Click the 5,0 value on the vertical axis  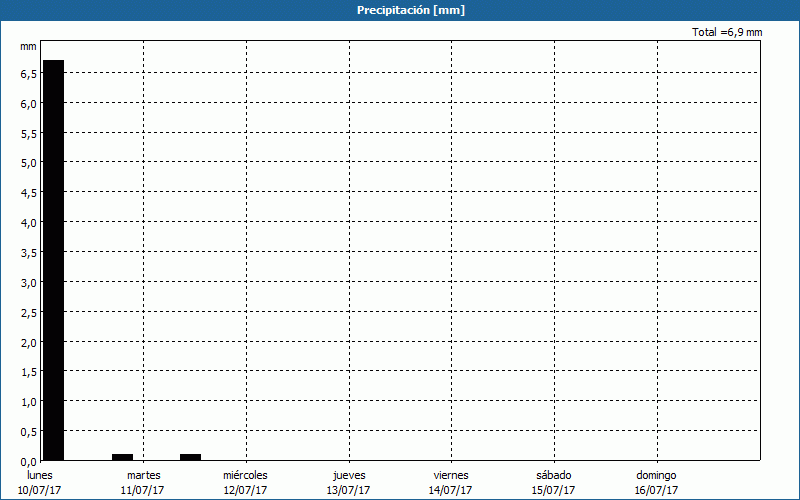pyautogui.click(x=27, y=162)
